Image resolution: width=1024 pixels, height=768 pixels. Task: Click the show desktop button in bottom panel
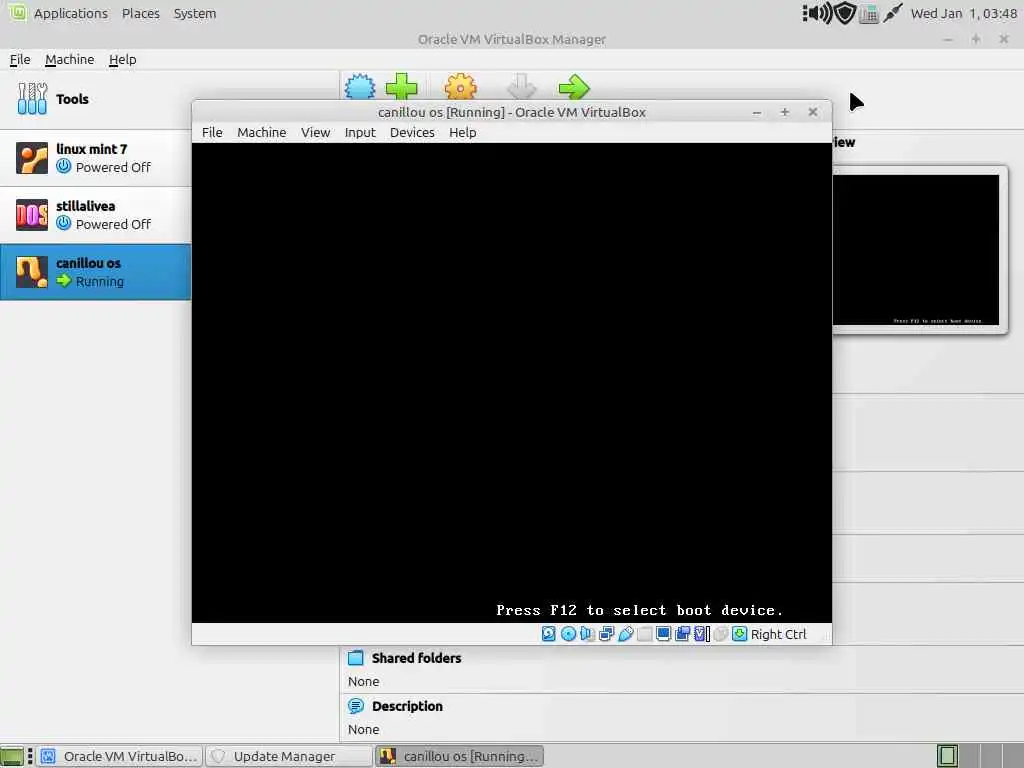12,756
